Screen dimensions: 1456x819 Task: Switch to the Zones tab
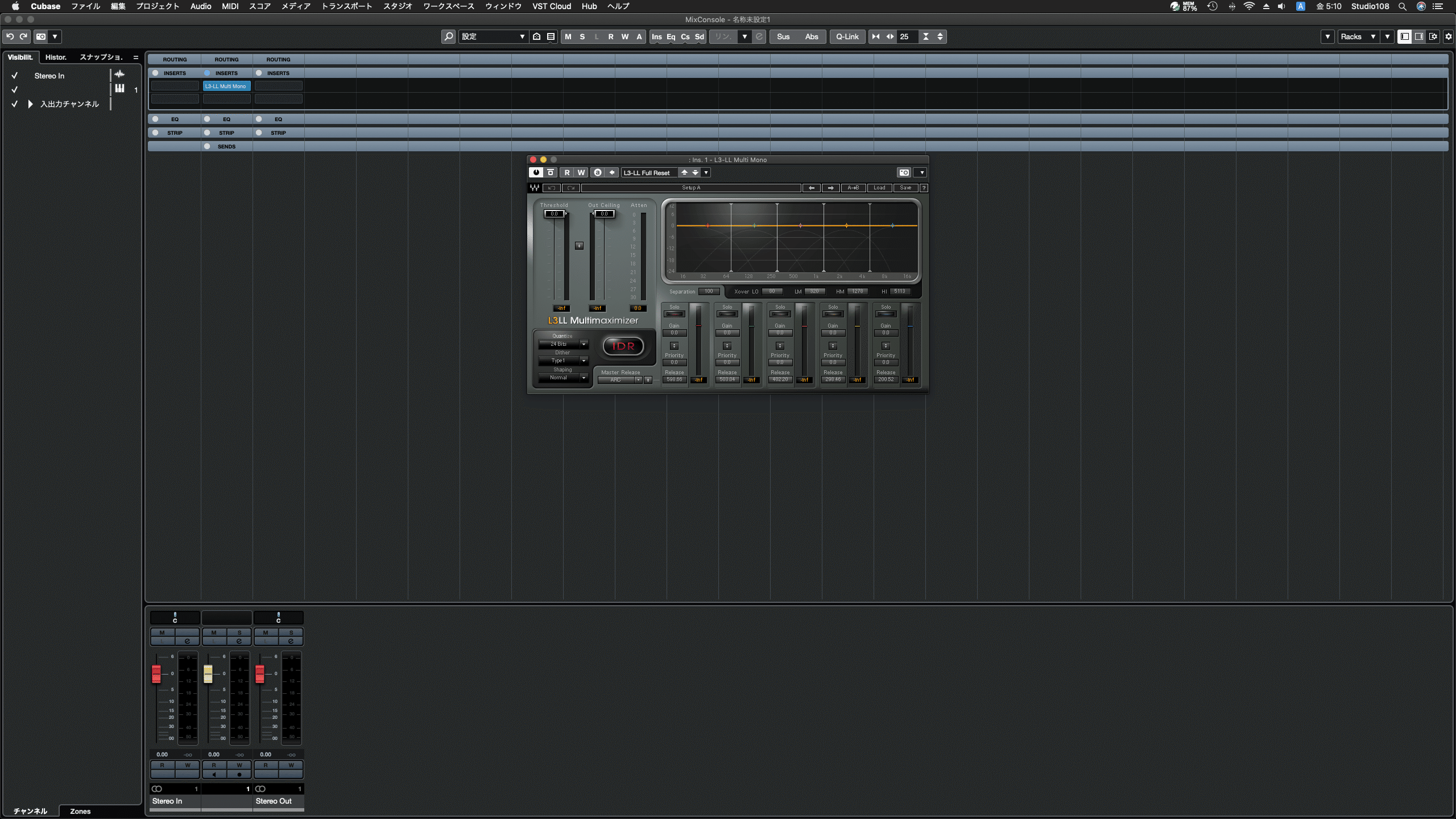click(x=80, y=812)
